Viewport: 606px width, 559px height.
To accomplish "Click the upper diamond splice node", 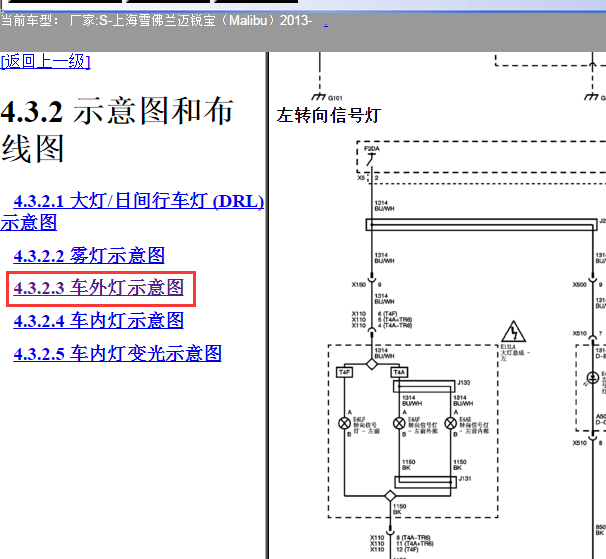I will pos(372,364).
